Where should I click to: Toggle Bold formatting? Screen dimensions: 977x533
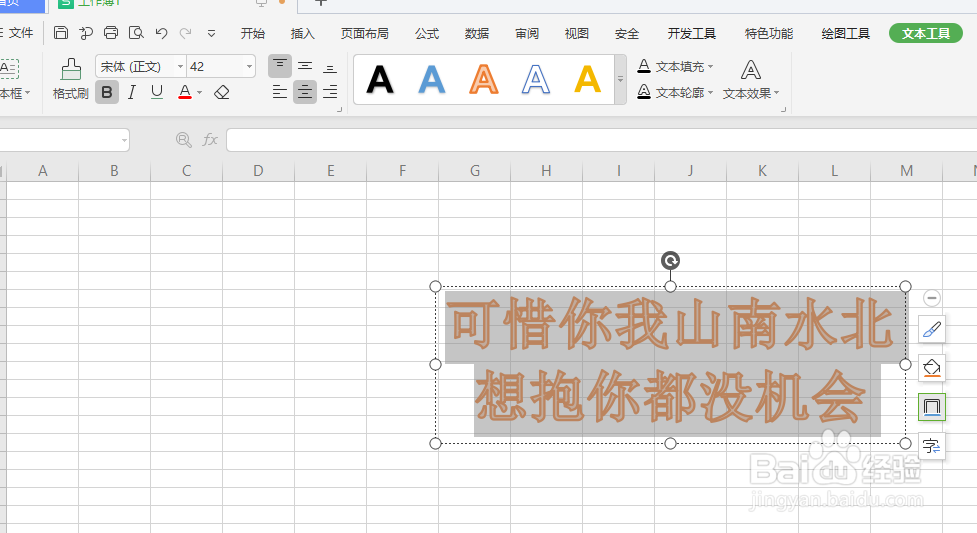click(x=107, y=92)
